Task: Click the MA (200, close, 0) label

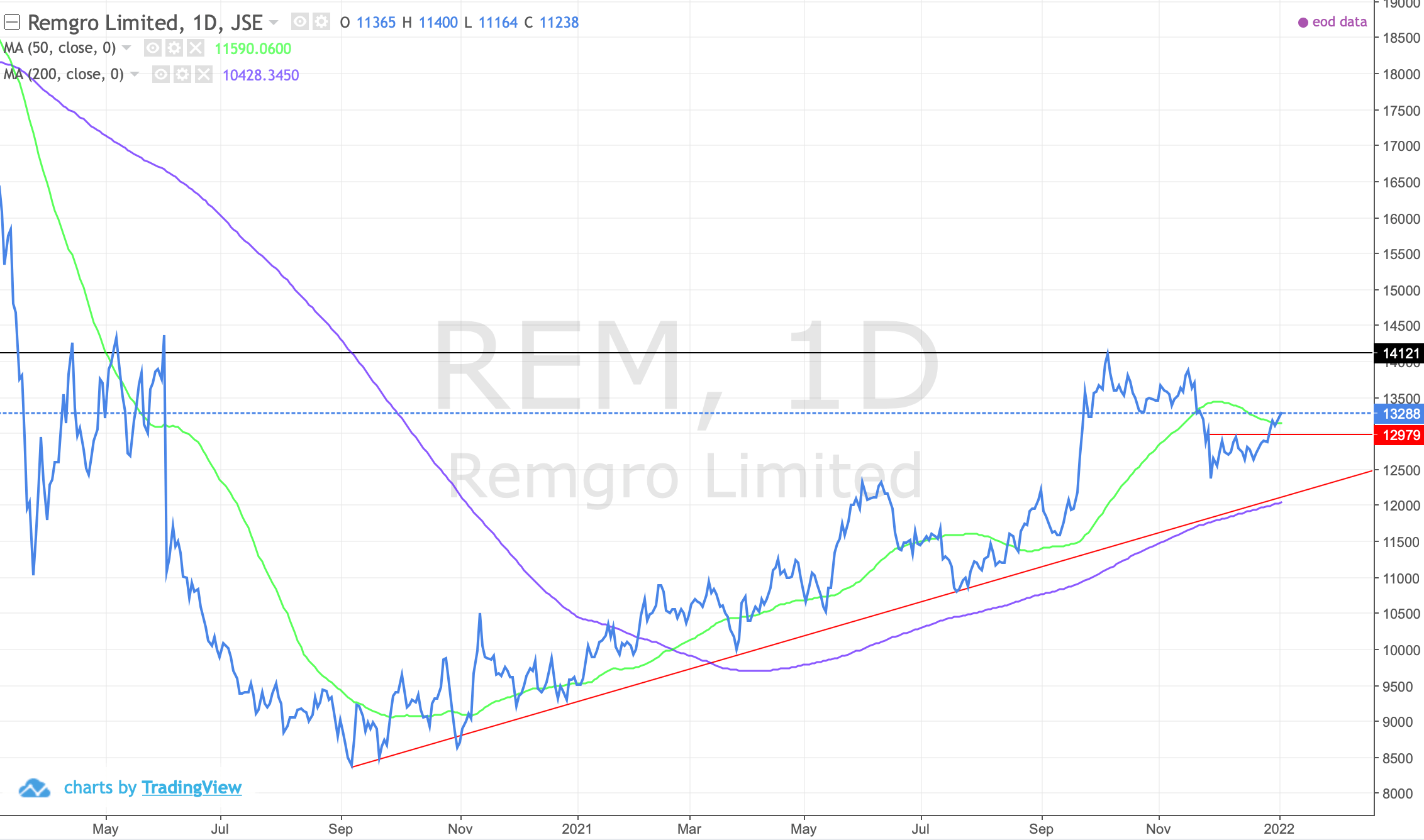Action: pos(64,75)
